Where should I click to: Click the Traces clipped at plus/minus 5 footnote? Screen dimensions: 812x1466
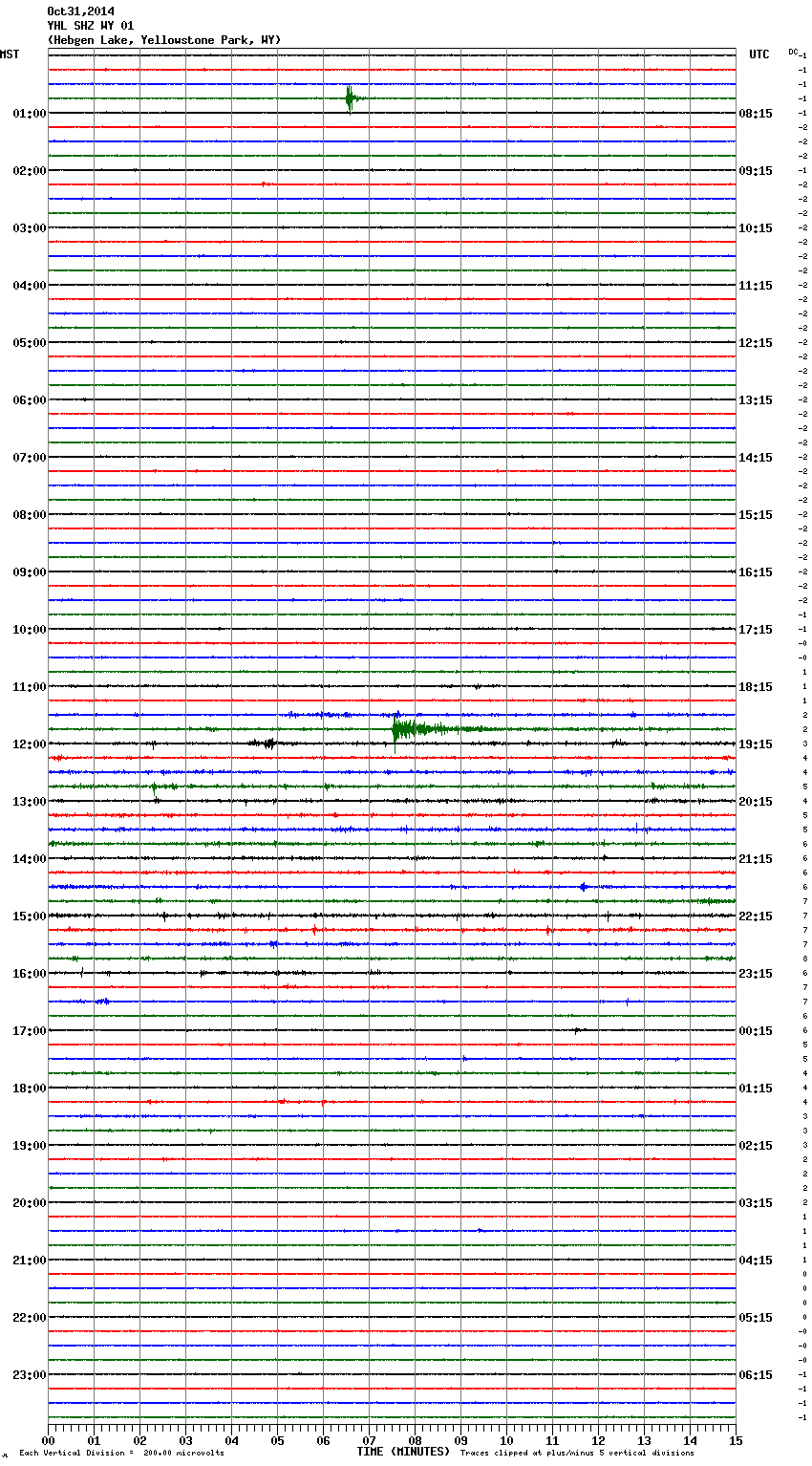pyautogui.click(x=577, y=1453)
